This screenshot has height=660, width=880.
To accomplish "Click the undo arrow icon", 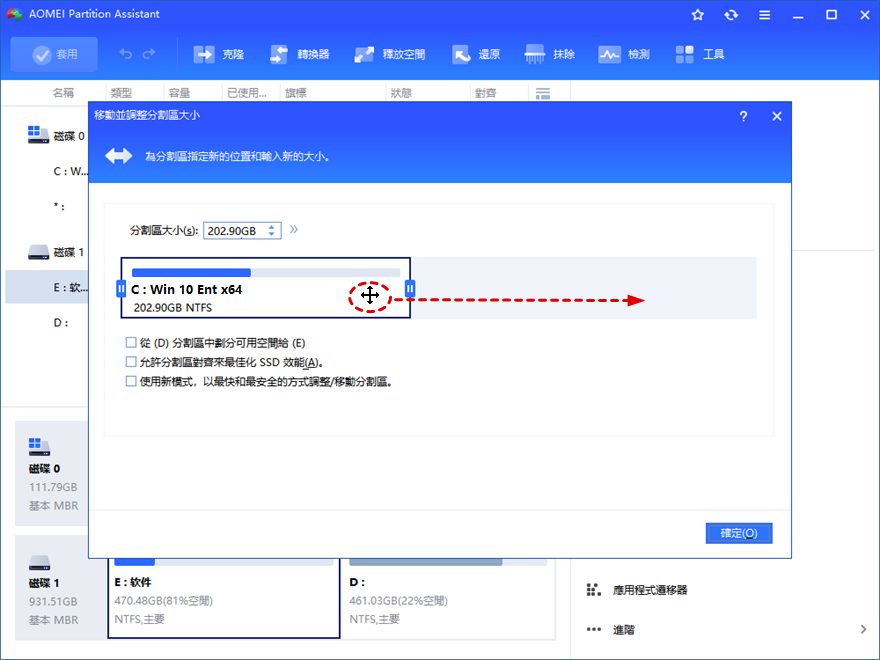I will pyautogui.click(x=126, y=54).
